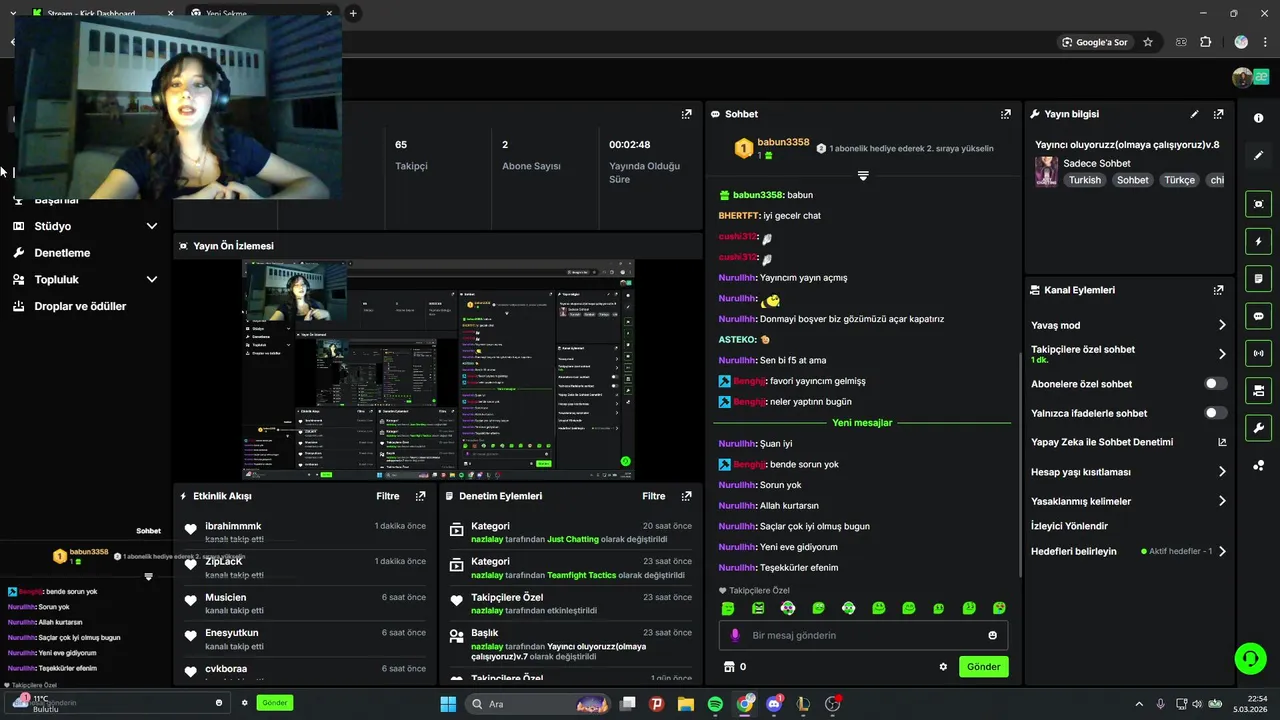
Task: Open chat settings gear beside Gönder
Action: pos(942,667)
